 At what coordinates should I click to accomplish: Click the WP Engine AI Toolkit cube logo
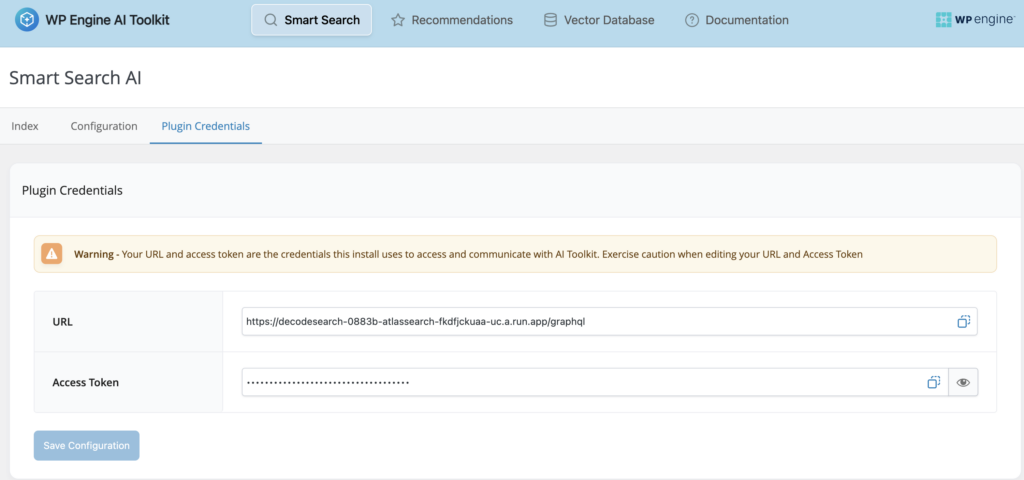[28, 20]
